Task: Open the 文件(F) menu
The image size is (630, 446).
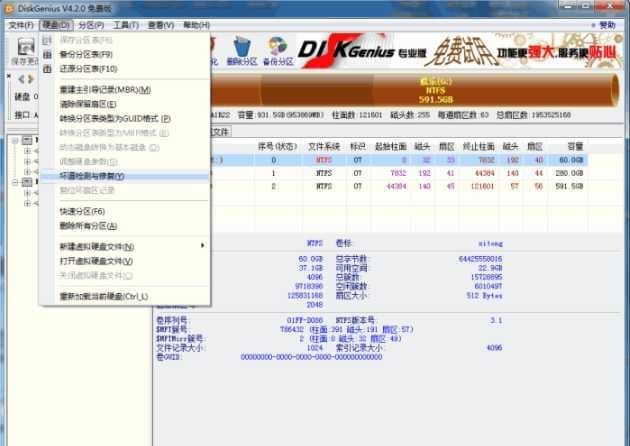Action: (x=21, y=25)
